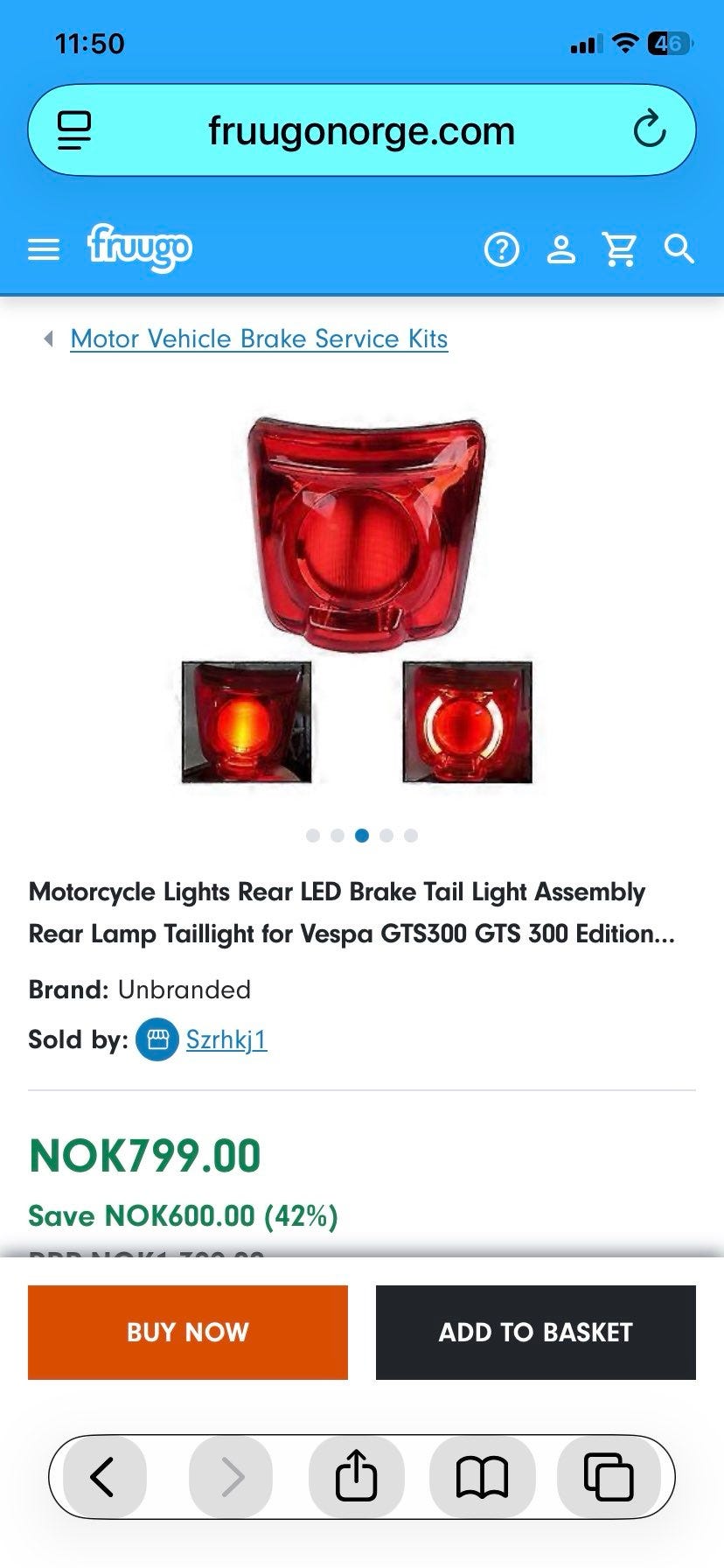Tap the Safari share button
Viewport: 724px width, 1568px height.
356,1476
